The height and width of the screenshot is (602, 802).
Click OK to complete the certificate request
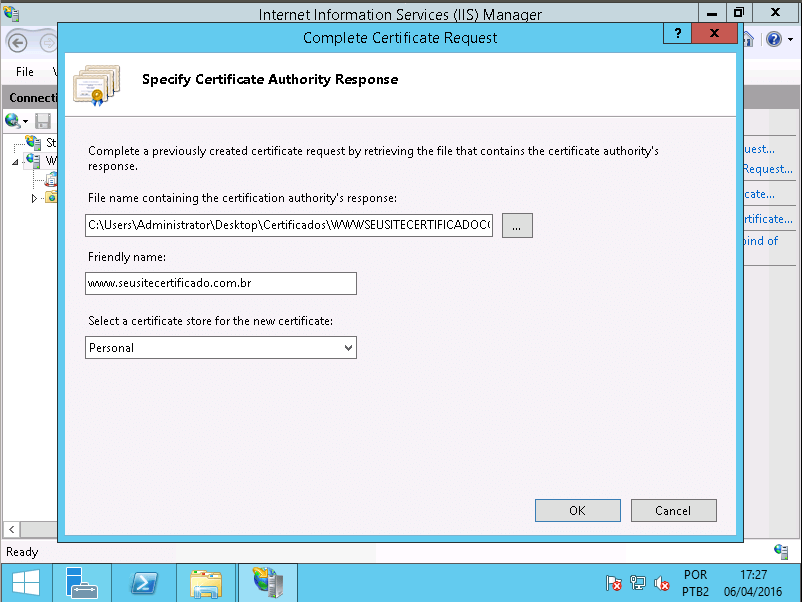pos(577,510)
